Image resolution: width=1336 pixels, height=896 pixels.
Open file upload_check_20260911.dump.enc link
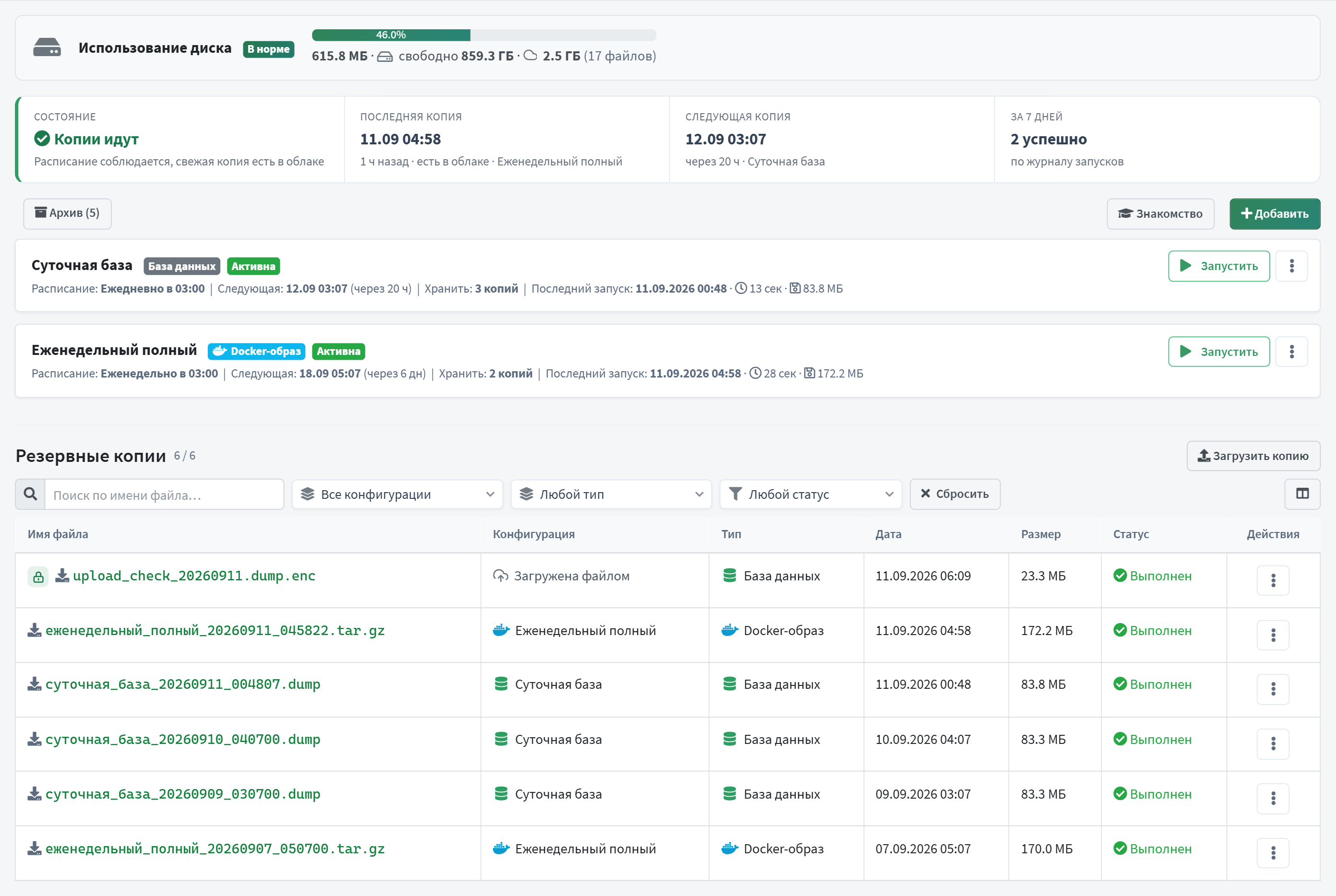click(194, 576)
